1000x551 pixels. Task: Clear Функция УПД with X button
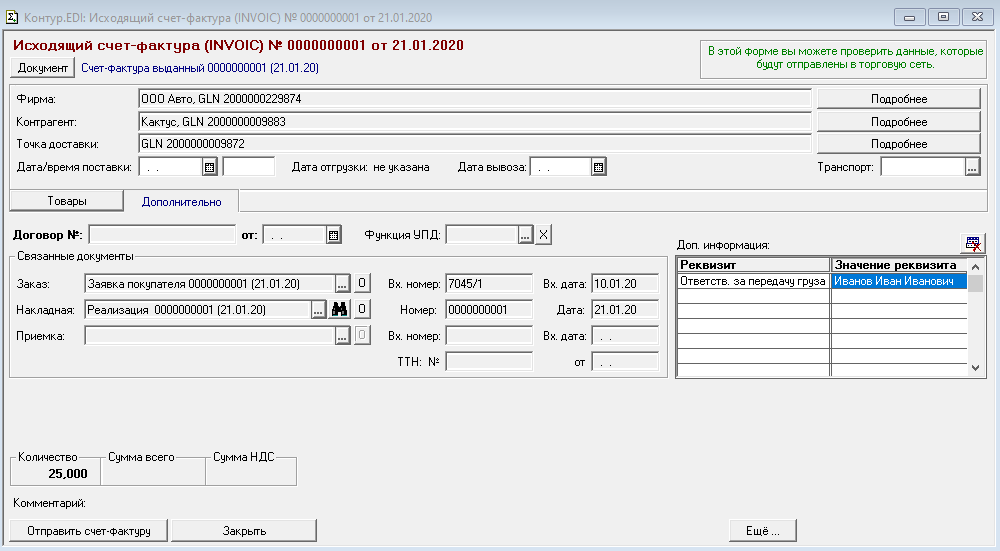[543, 235]
